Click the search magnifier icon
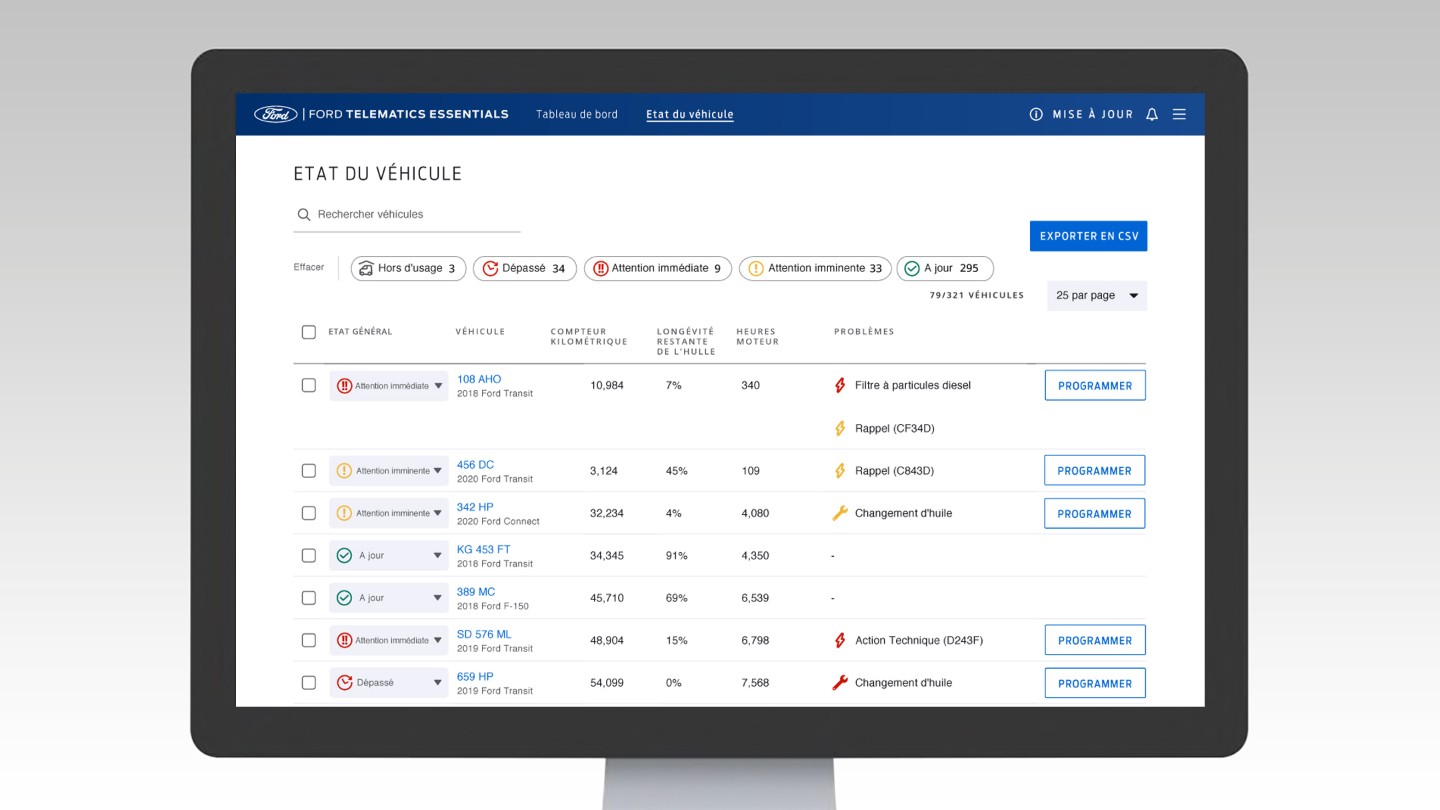The image size is (1440, 810). tap(304, 214)
